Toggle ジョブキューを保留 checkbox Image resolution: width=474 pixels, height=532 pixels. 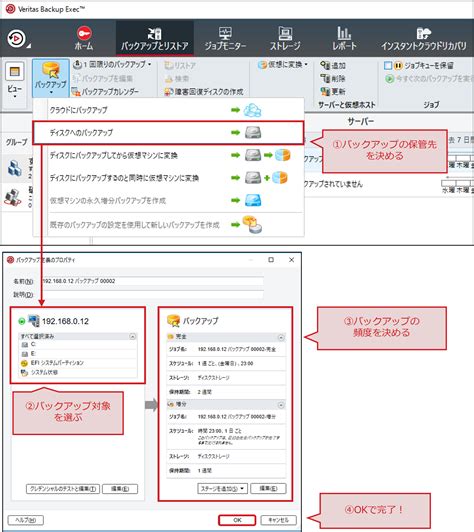(388, 65)
